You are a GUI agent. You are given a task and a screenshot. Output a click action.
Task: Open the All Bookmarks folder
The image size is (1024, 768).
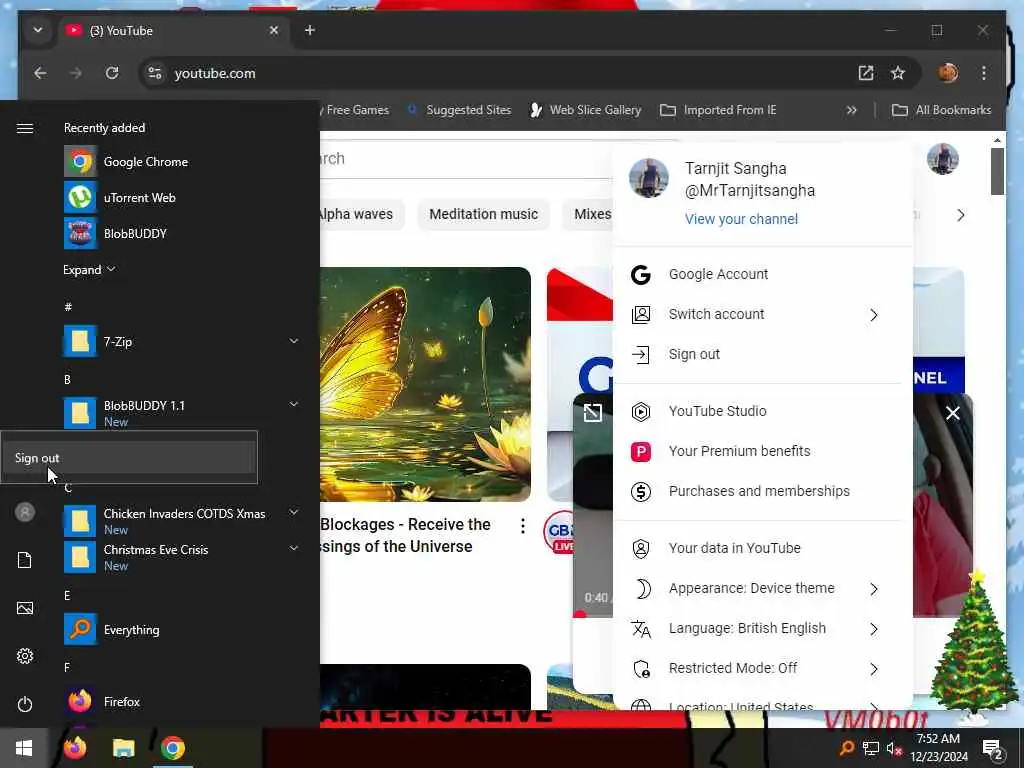coord(941,110)
